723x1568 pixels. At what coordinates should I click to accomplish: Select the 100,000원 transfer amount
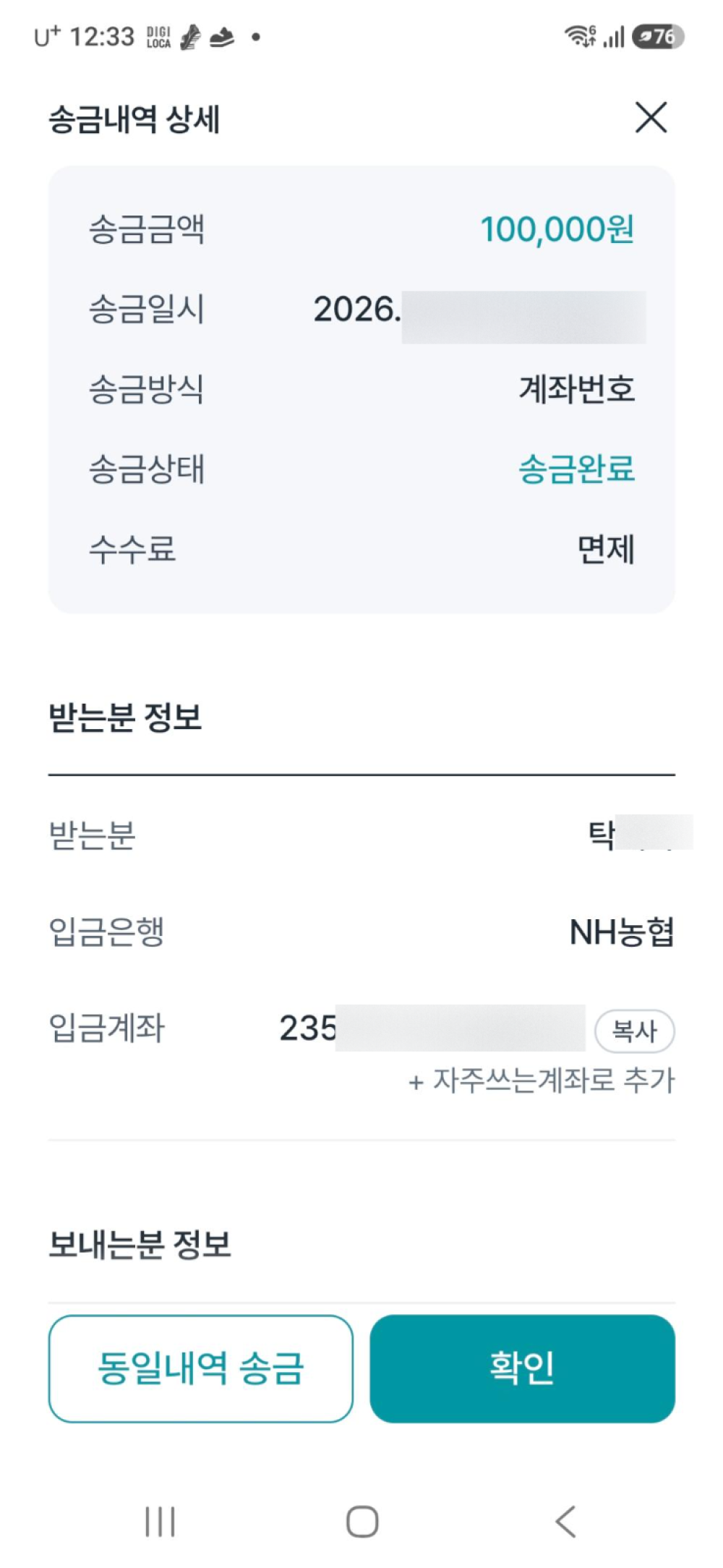pyautogui.click(x=557, y=229)
